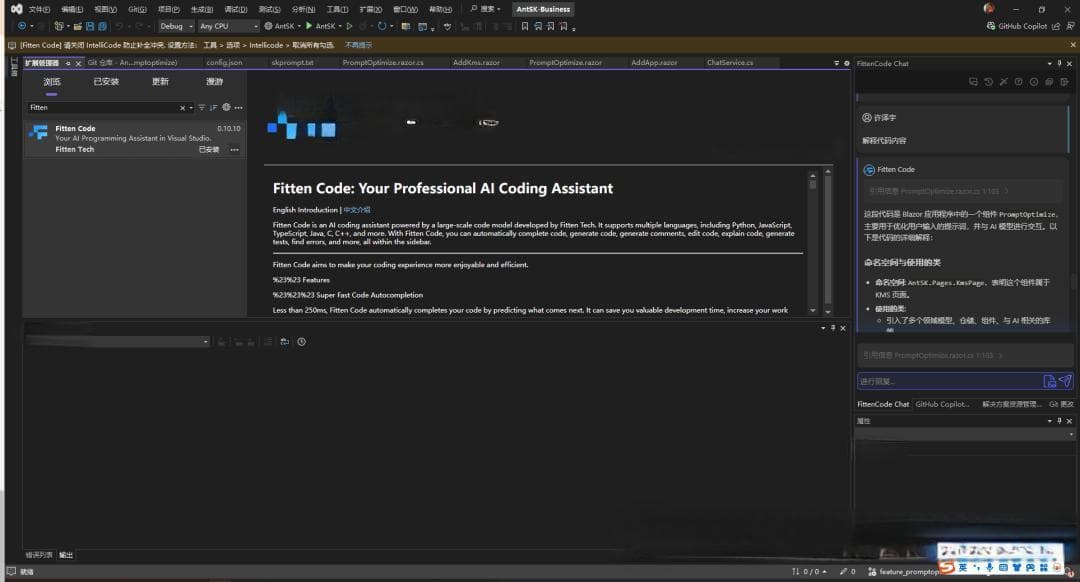1080x582 pixels.
Task: Click start without debugging outline play icon
Action: pos(349,26)
